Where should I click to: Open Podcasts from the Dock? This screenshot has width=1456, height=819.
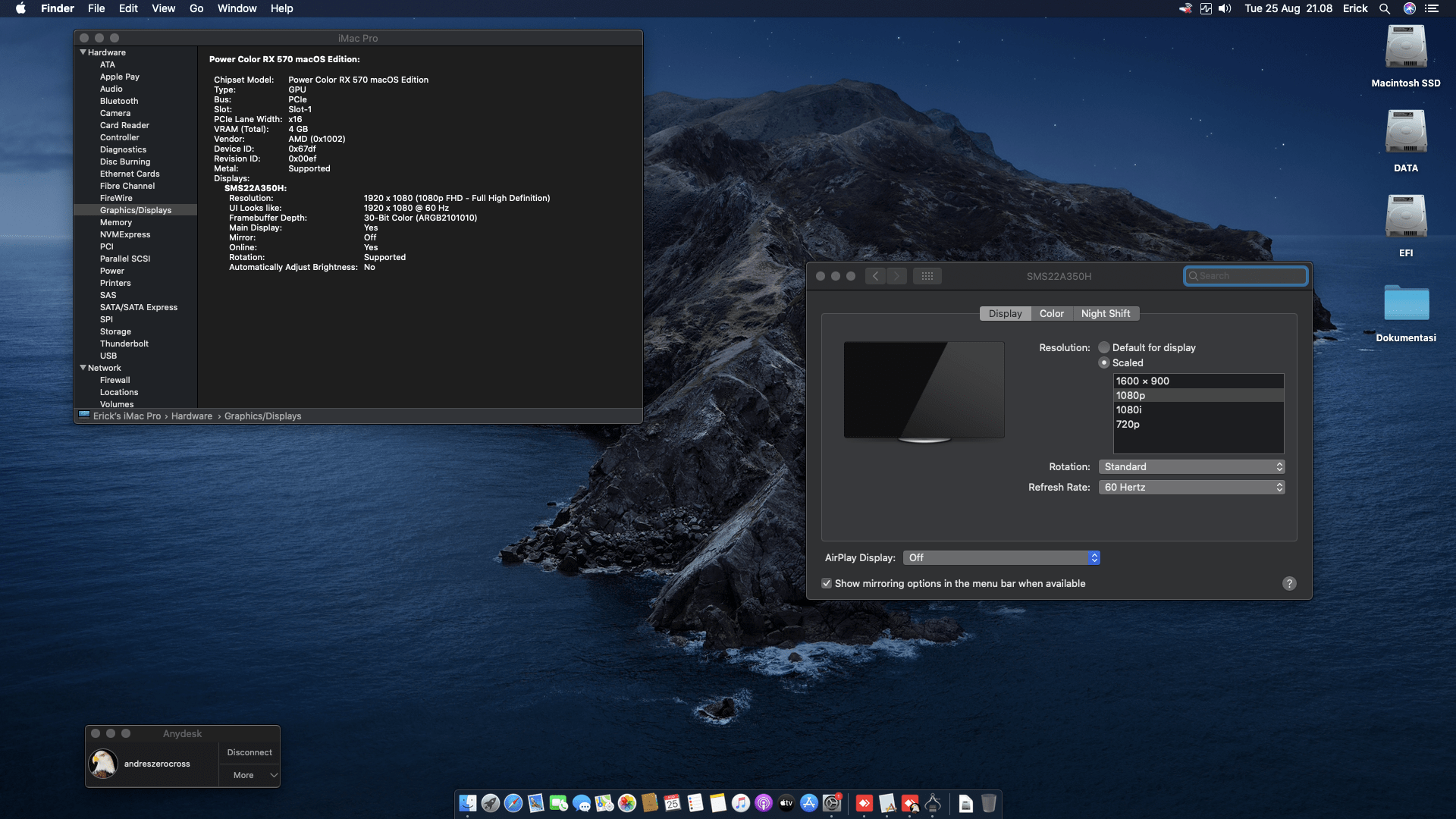764,803
